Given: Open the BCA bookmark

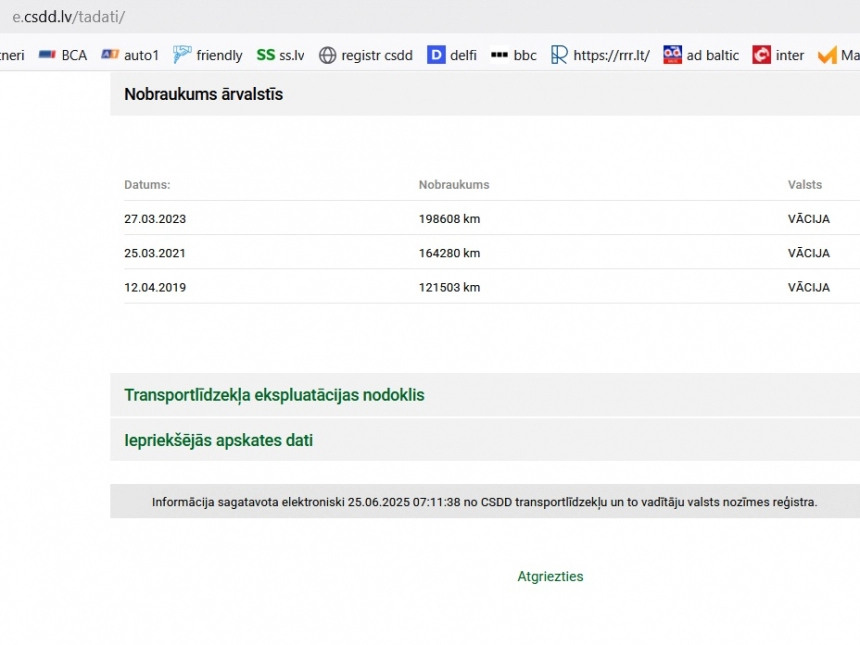Looking at the screenshot, I should 63,55.
